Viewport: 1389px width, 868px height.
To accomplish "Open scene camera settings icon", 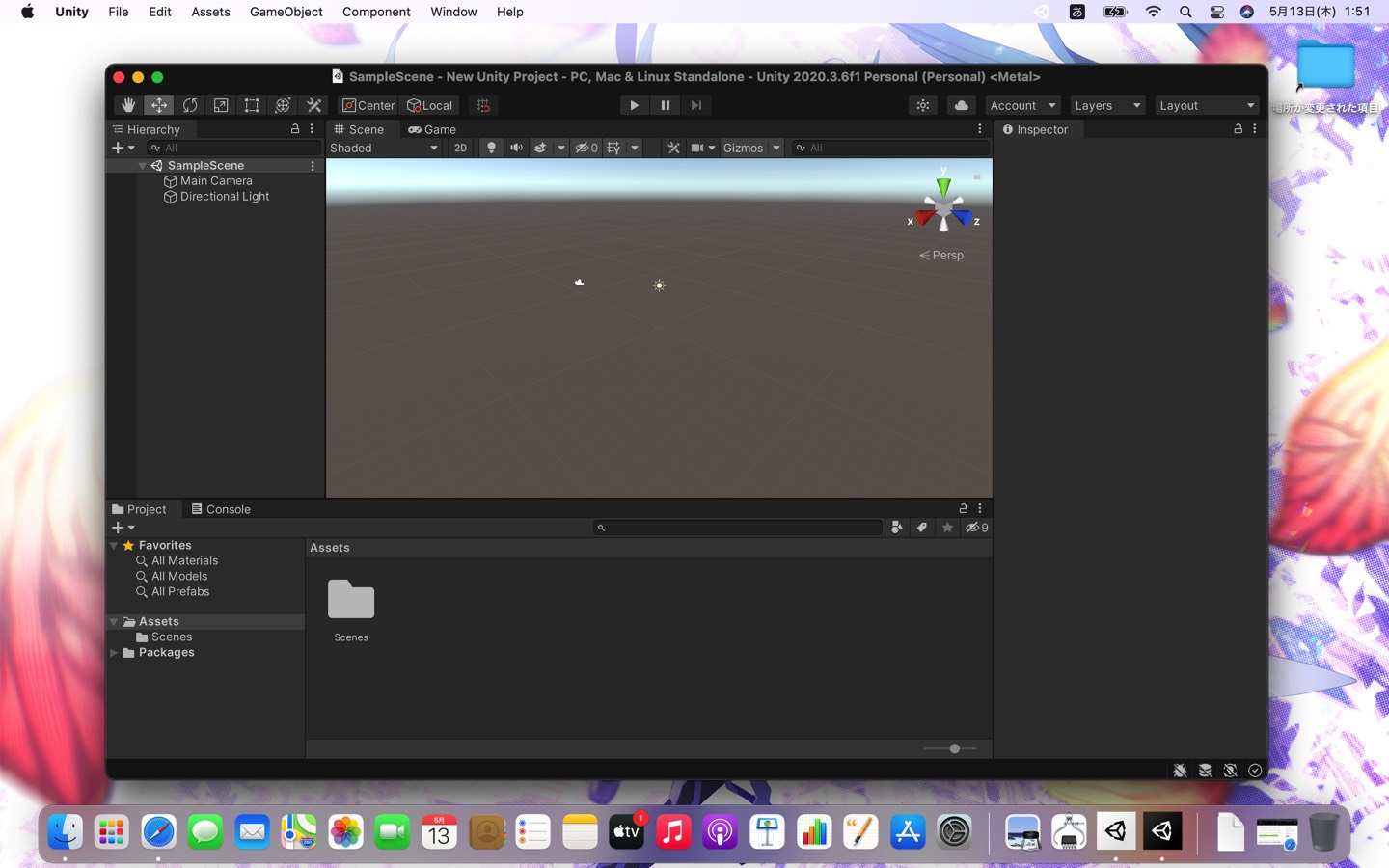I will pos(697,148).
